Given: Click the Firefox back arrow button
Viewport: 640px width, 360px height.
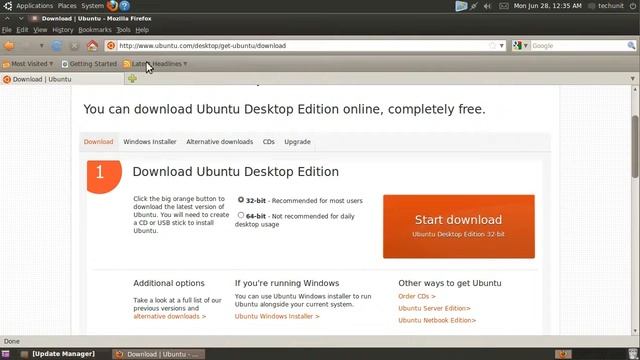Looking at the screenshot, I should 9,46.
